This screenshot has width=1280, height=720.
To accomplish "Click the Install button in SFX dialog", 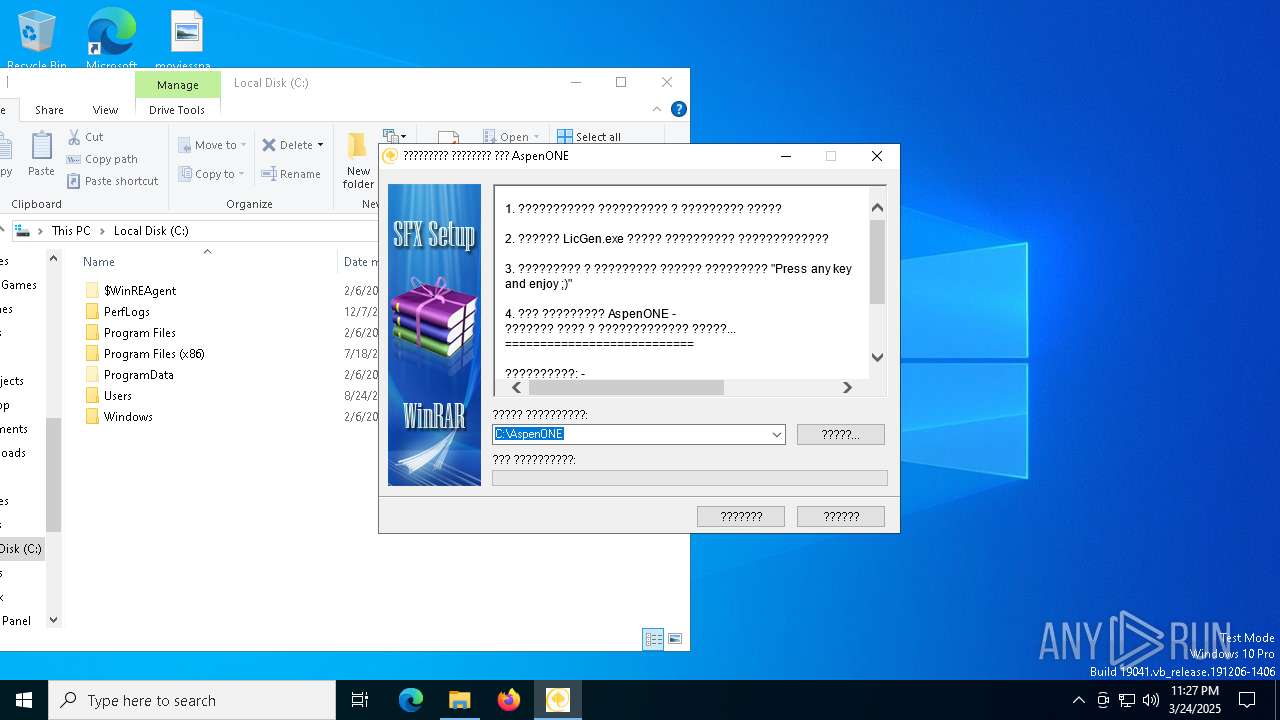I will 741,516.
